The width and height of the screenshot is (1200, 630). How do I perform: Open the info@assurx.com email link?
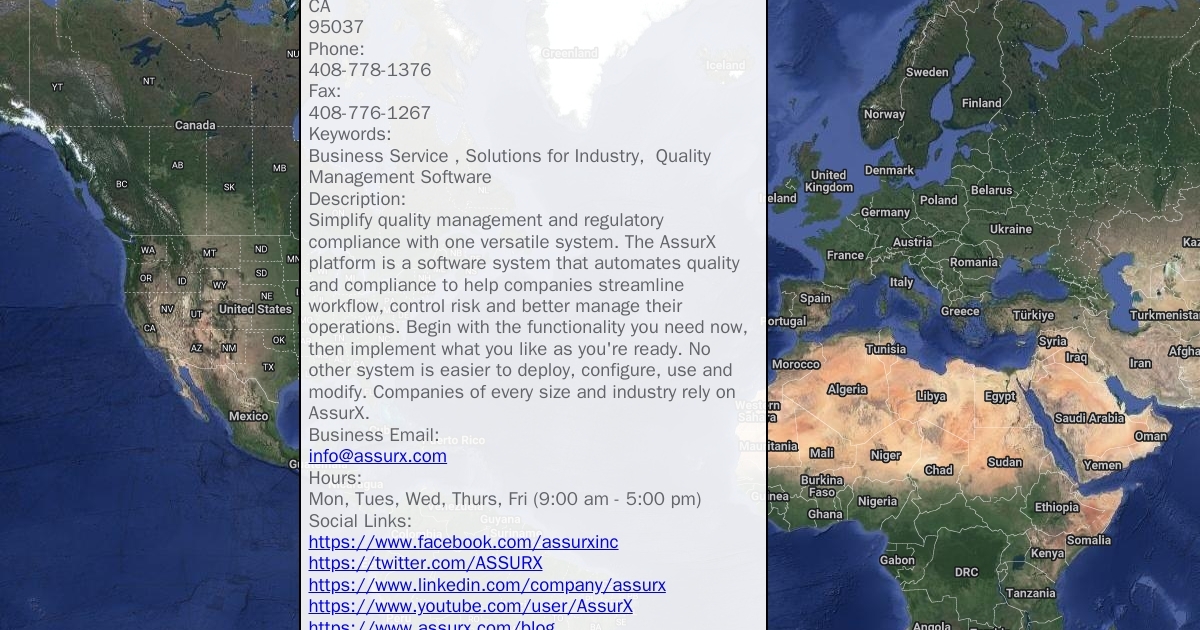pos(377,456)
